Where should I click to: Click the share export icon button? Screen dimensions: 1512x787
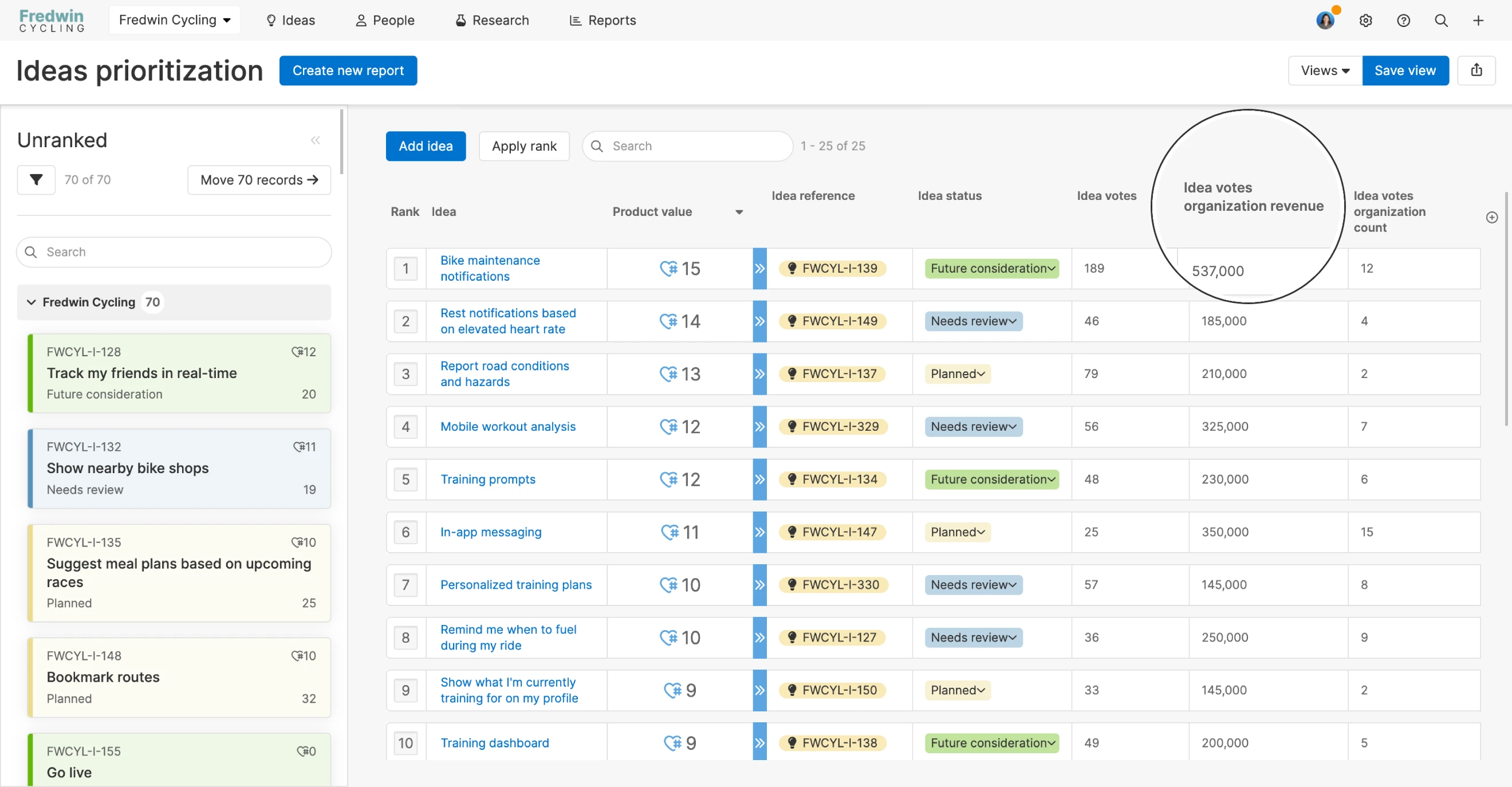(x=1476, y=70)
